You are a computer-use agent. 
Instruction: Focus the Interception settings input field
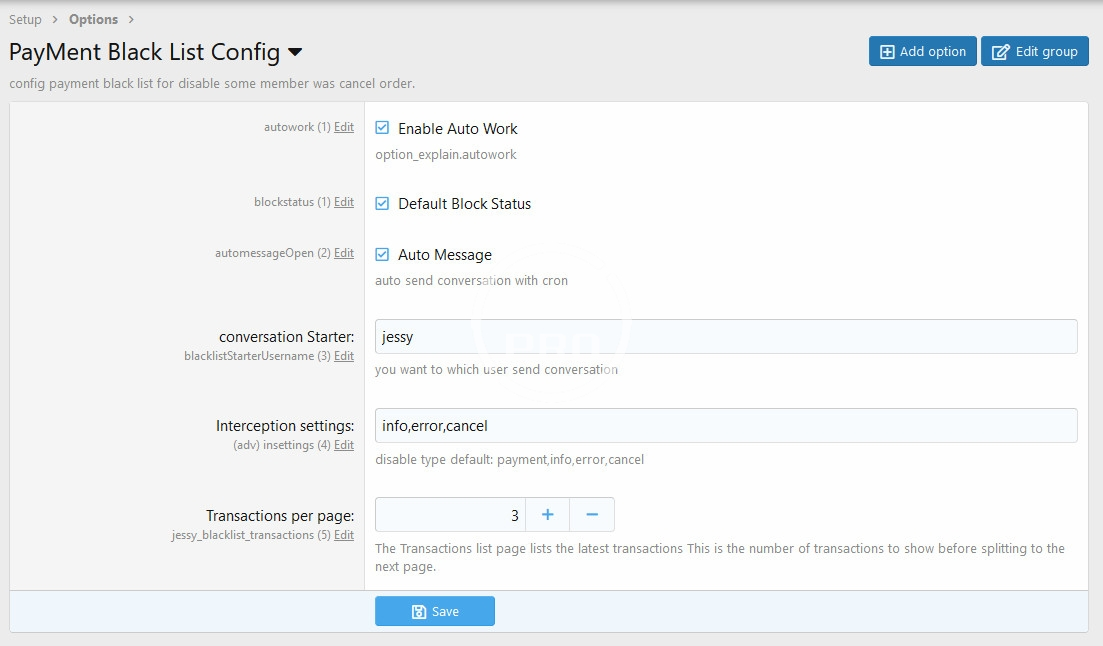point(726,426)
